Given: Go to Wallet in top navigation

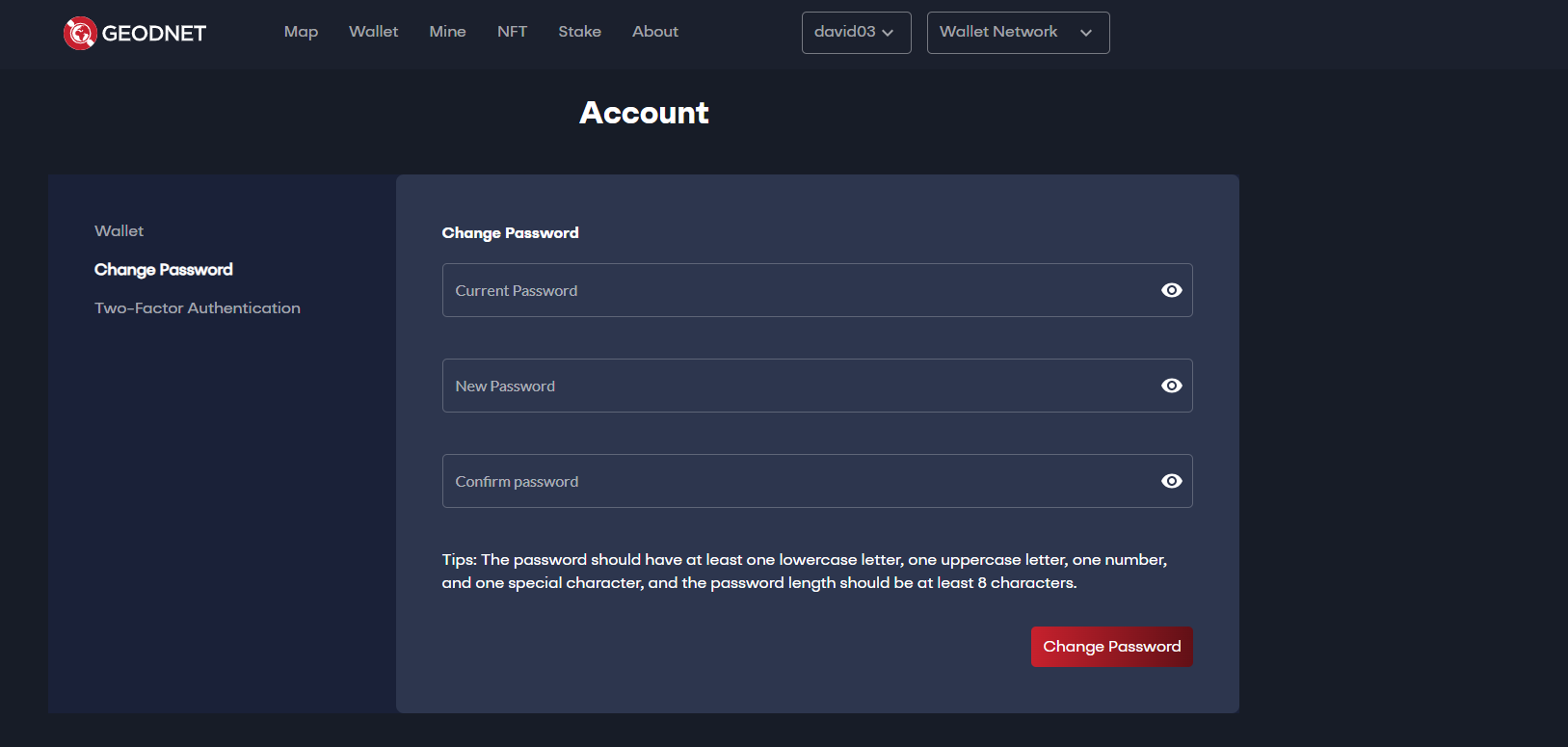Looking at the screenshot, I should [373, 32].
